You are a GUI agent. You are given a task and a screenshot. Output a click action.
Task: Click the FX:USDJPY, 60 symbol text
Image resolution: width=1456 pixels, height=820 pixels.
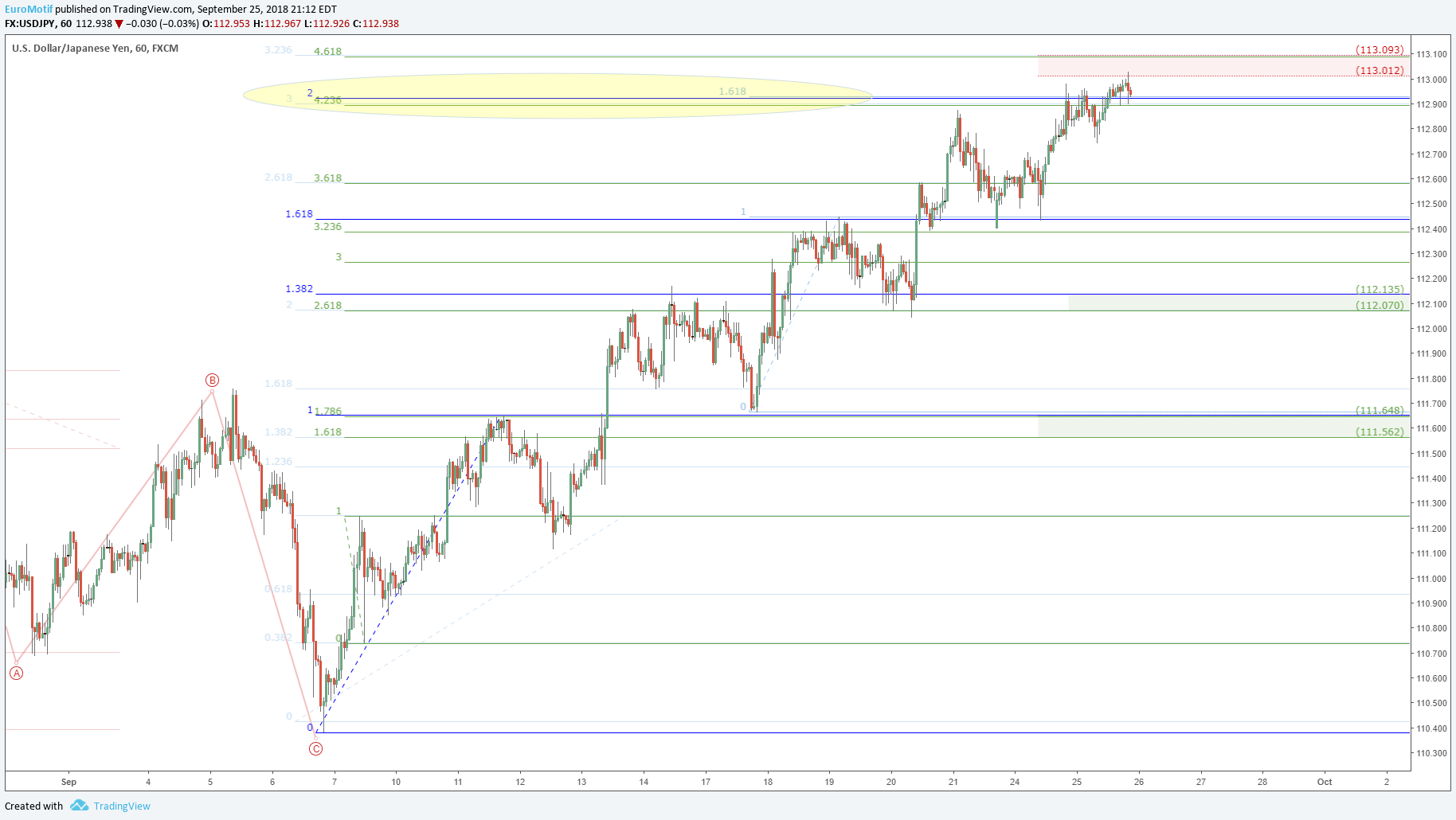coord(37,24)
